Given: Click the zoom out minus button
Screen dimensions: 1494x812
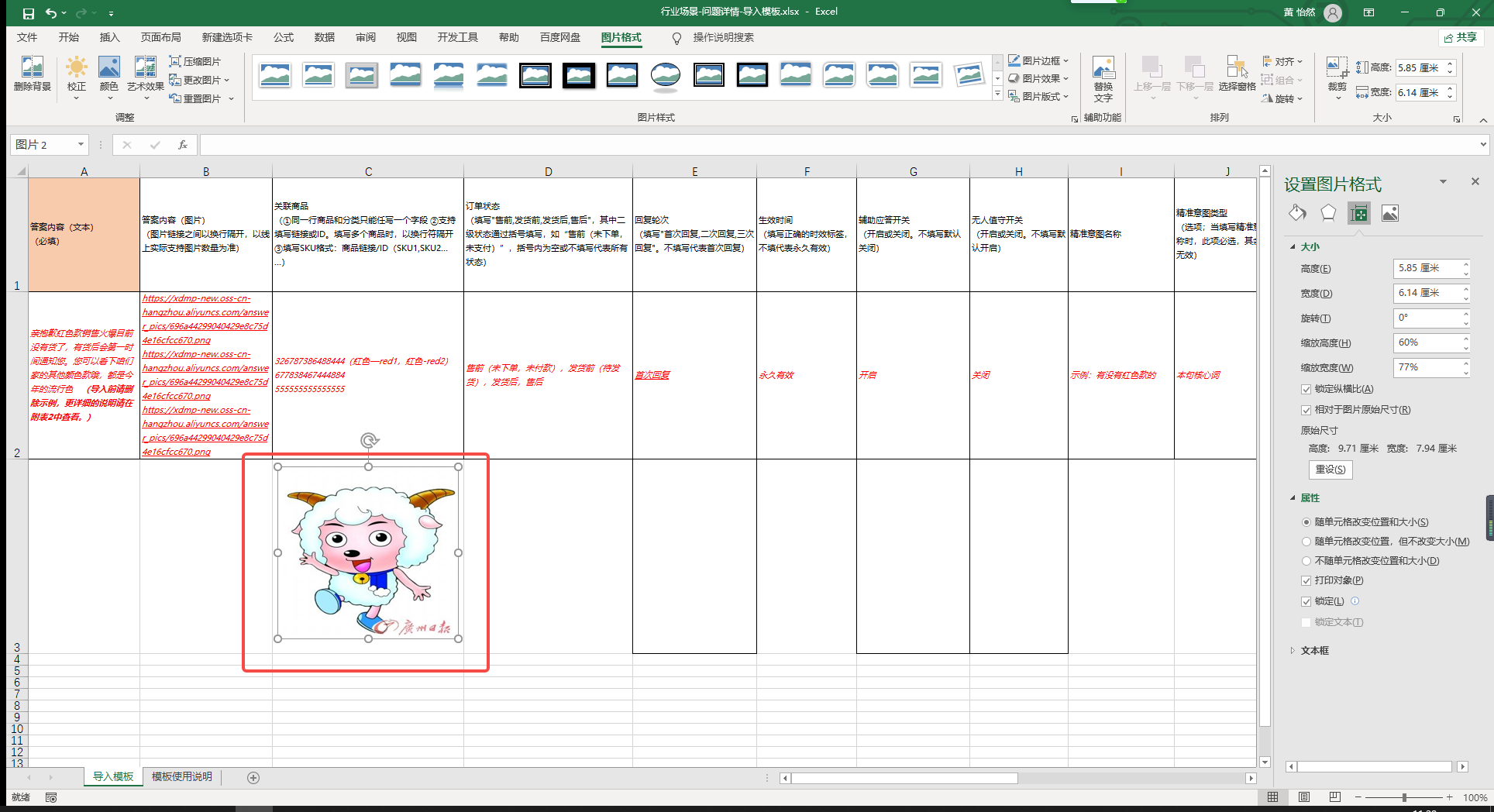Looking at the screenshot, I should (1358, 797).
